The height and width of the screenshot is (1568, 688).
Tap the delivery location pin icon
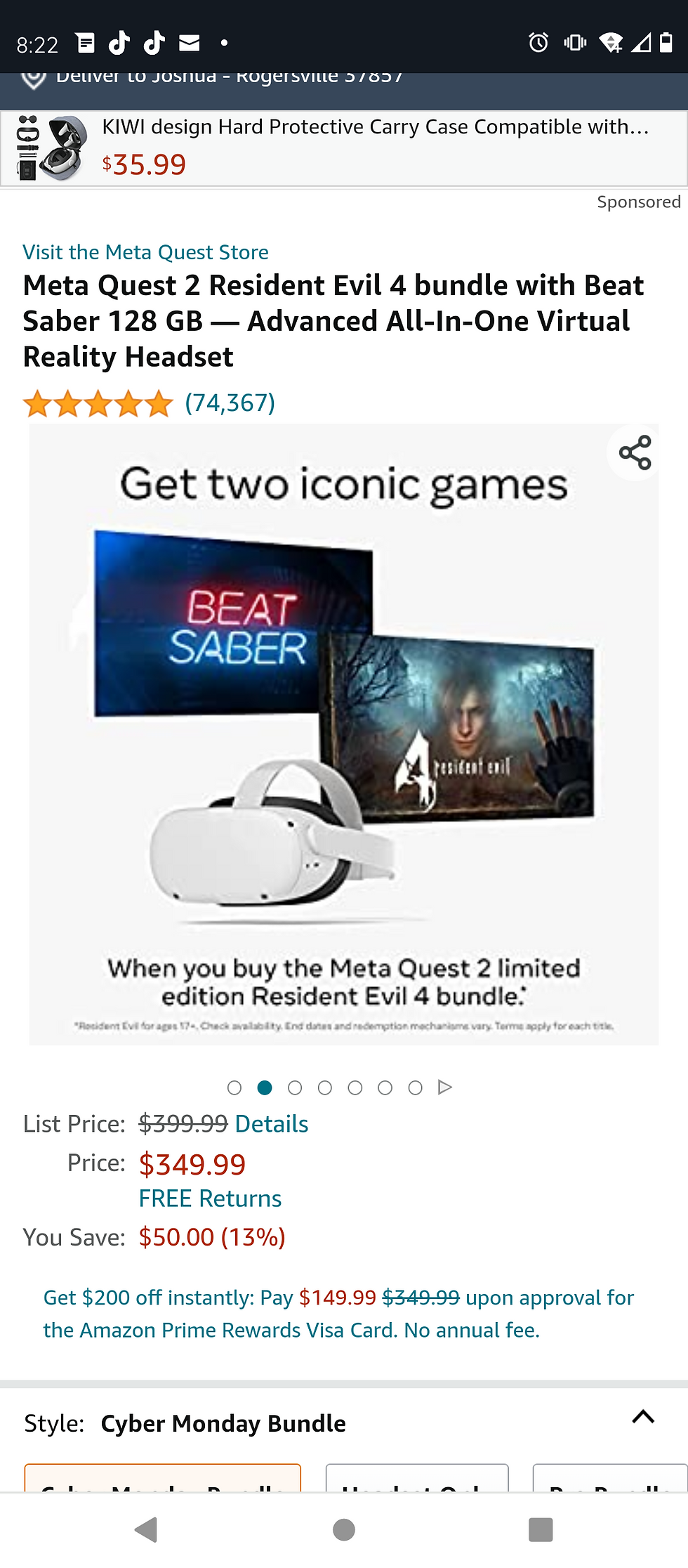[x=34, y=79]
